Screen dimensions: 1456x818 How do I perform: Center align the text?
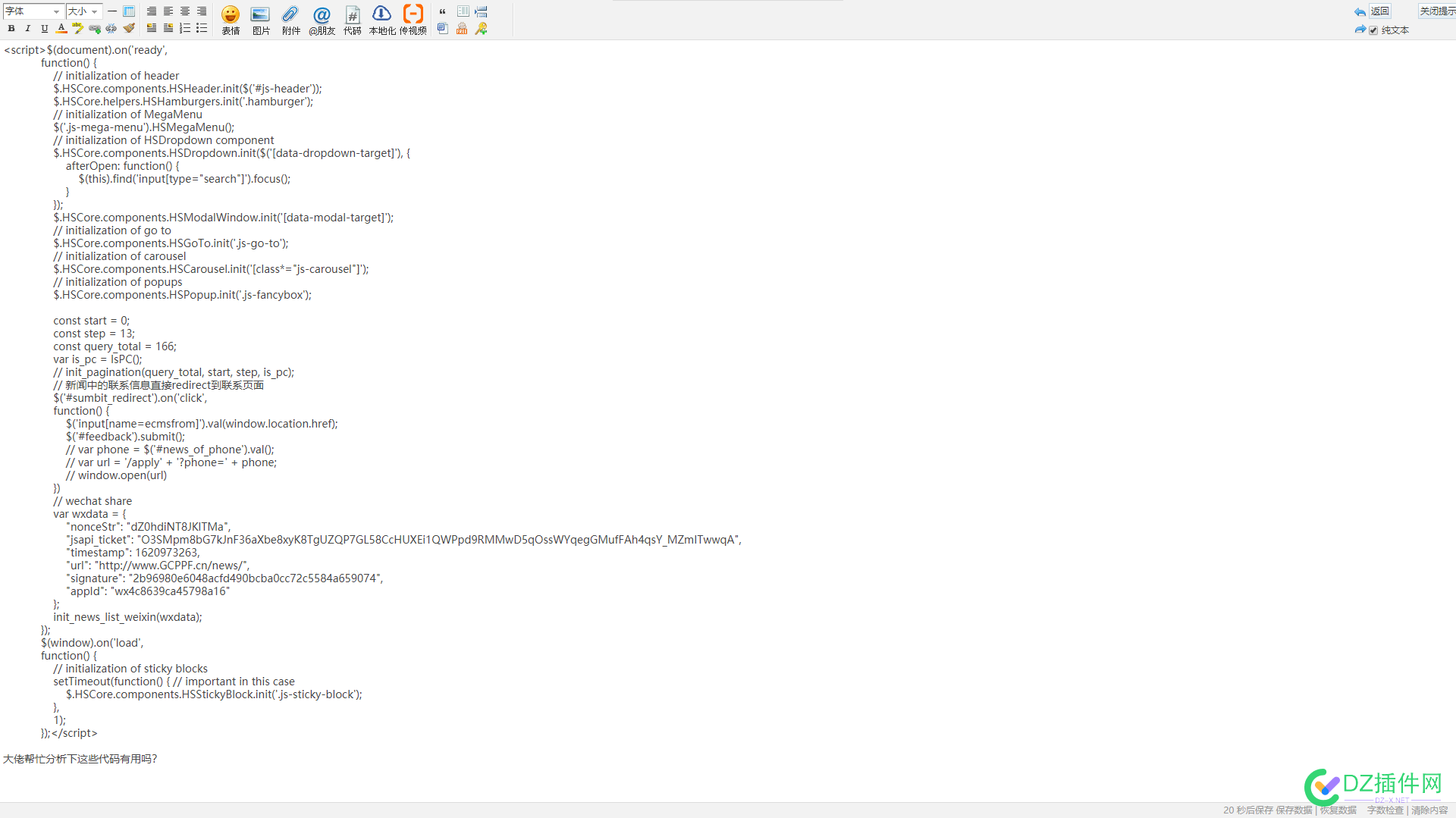point(185,11)
